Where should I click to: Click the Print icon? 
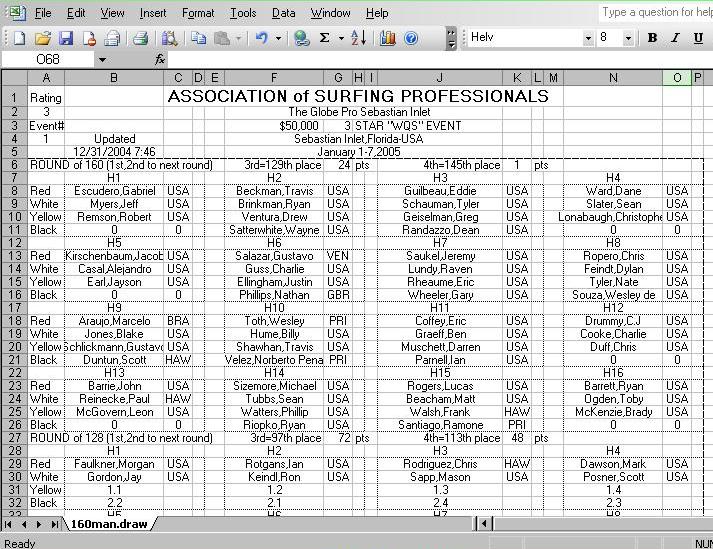tap(140, 38)
